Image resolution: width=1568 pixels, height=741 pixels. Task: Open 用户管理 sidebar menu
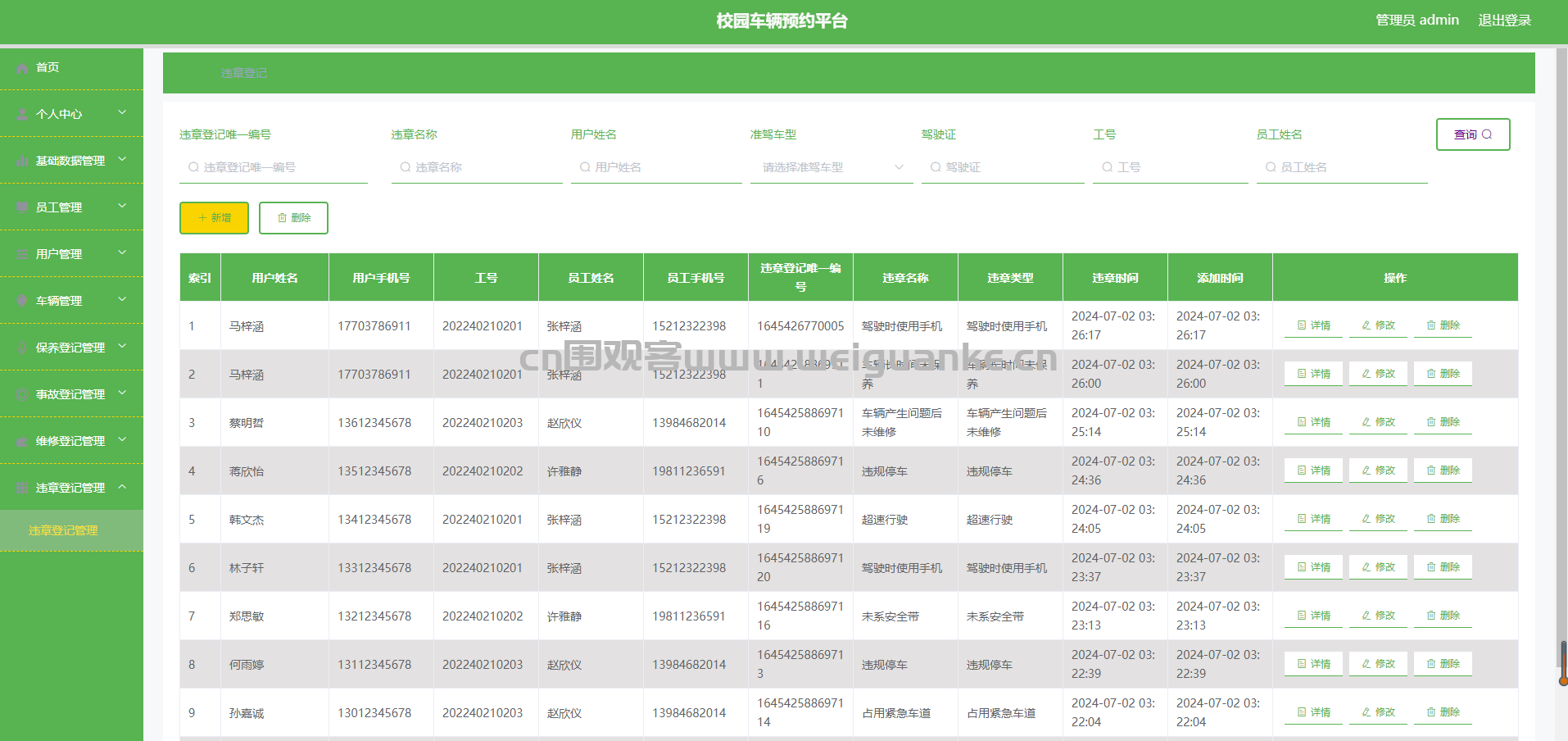[x=71, y=254]
